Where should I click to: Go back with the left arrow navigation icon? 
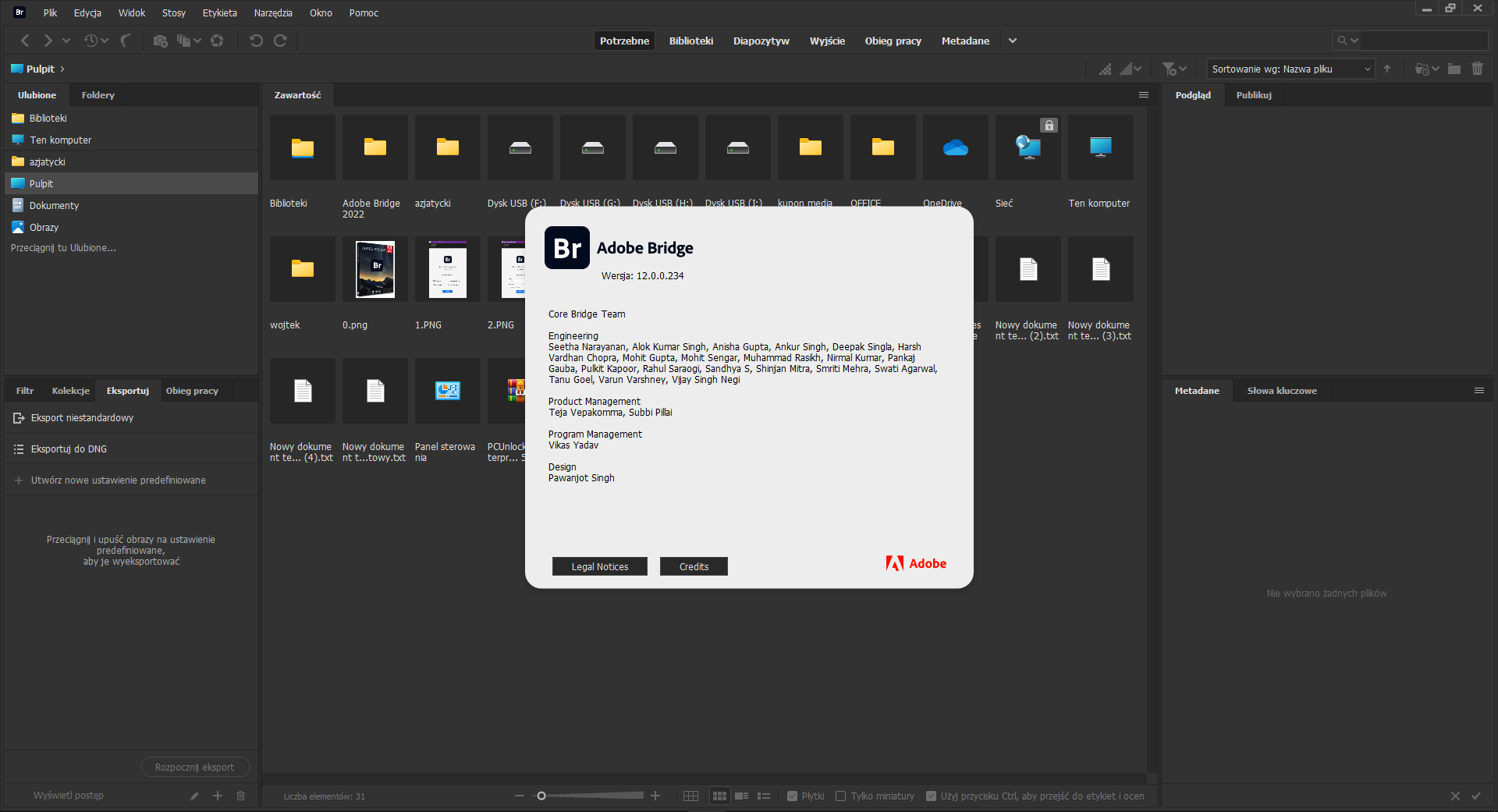[25, 41]
